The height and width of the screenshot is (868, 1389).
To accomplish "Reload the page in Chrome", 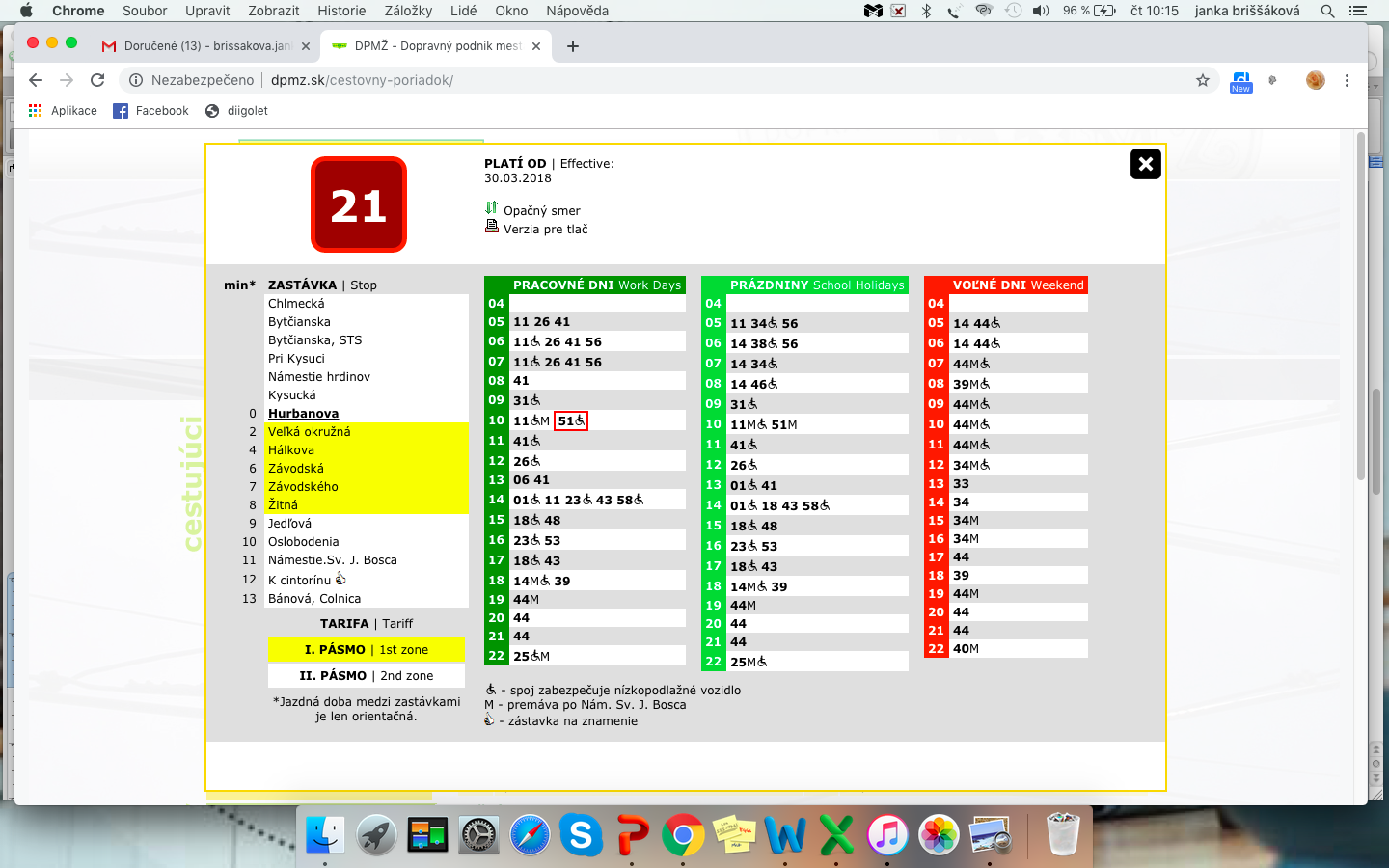I will point(97,80).
